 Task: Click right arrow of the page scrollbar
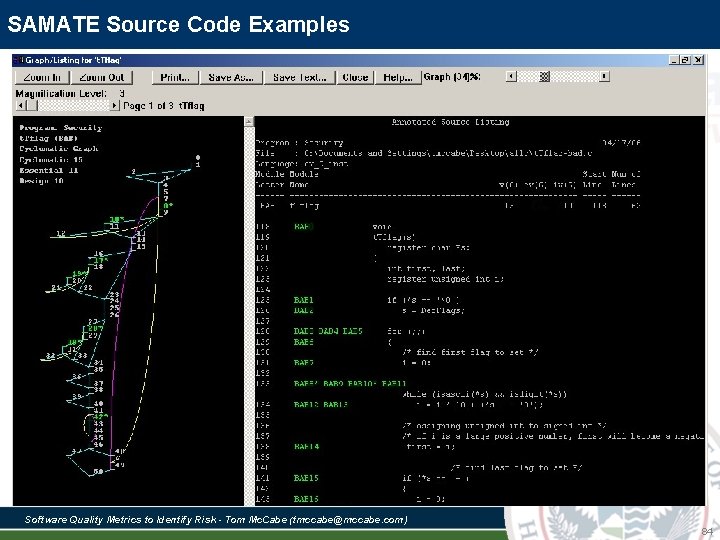(115, 106)
